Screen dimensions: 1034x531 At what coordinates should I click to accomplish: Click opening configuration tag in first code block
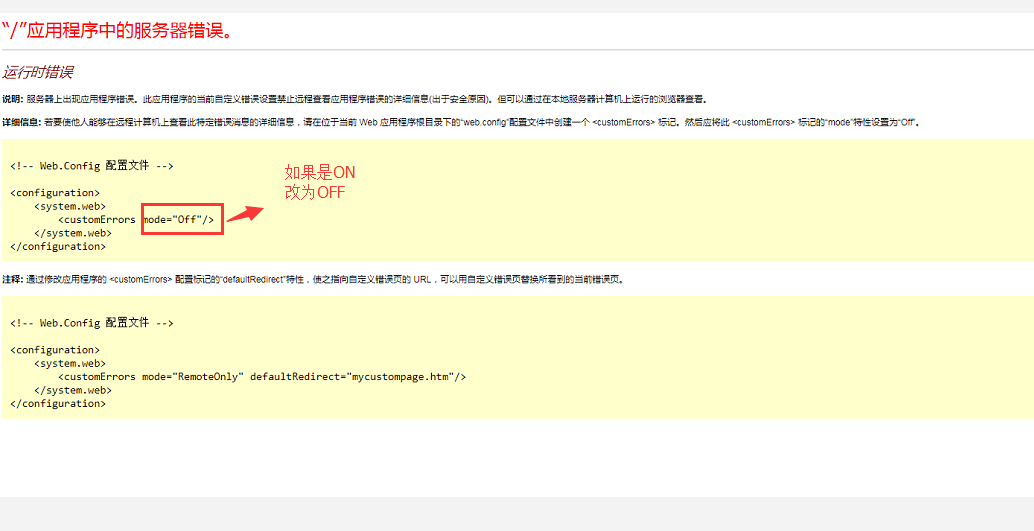point(55,192)
